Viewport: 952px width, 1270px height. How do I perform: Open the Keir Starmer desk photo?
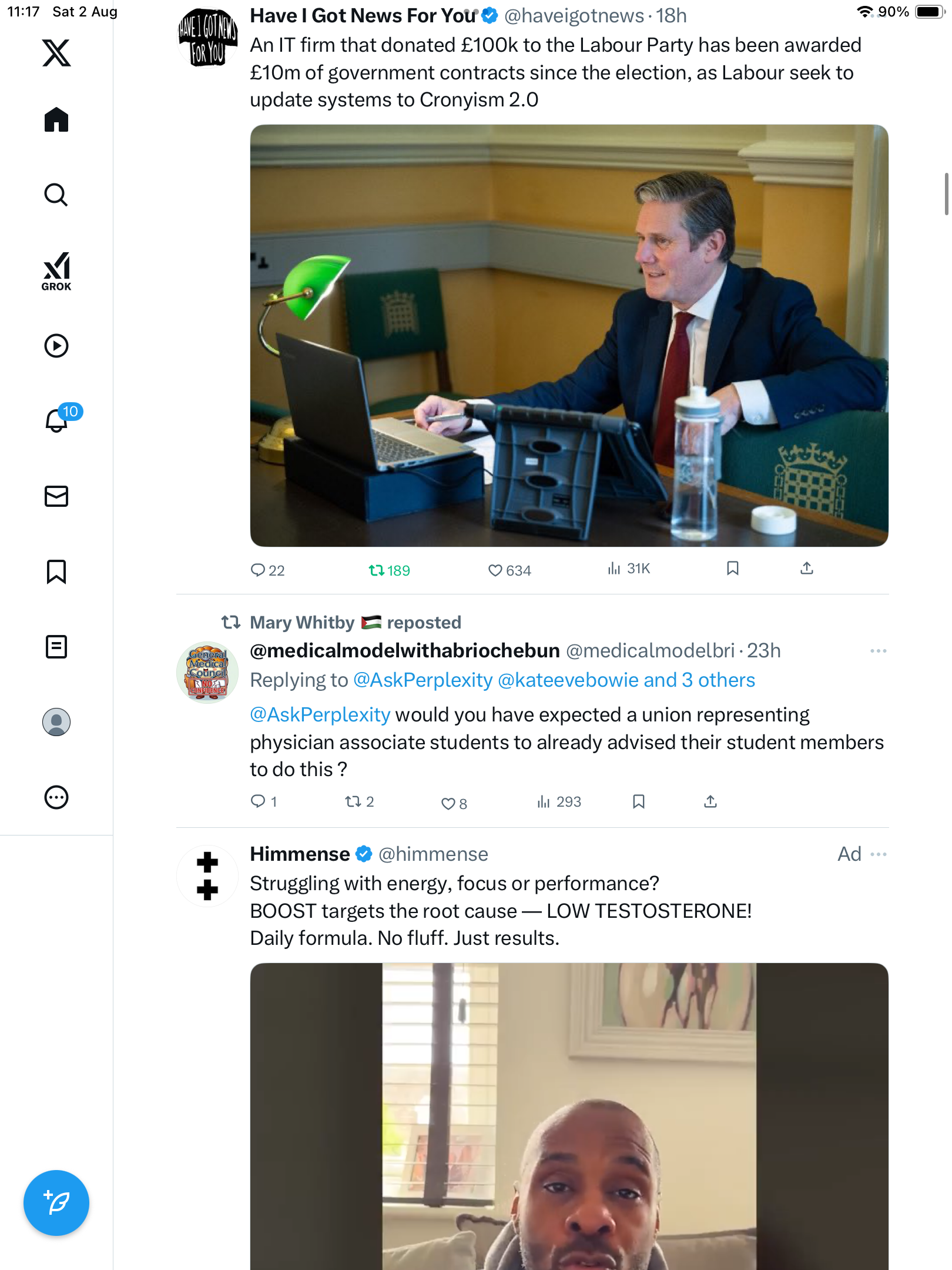click(569, 335)
